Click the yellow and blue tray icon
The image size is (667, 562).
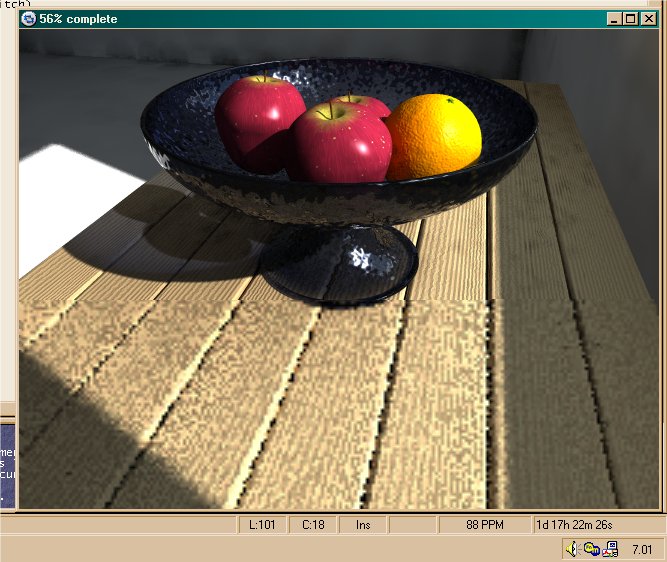(591, 548)
